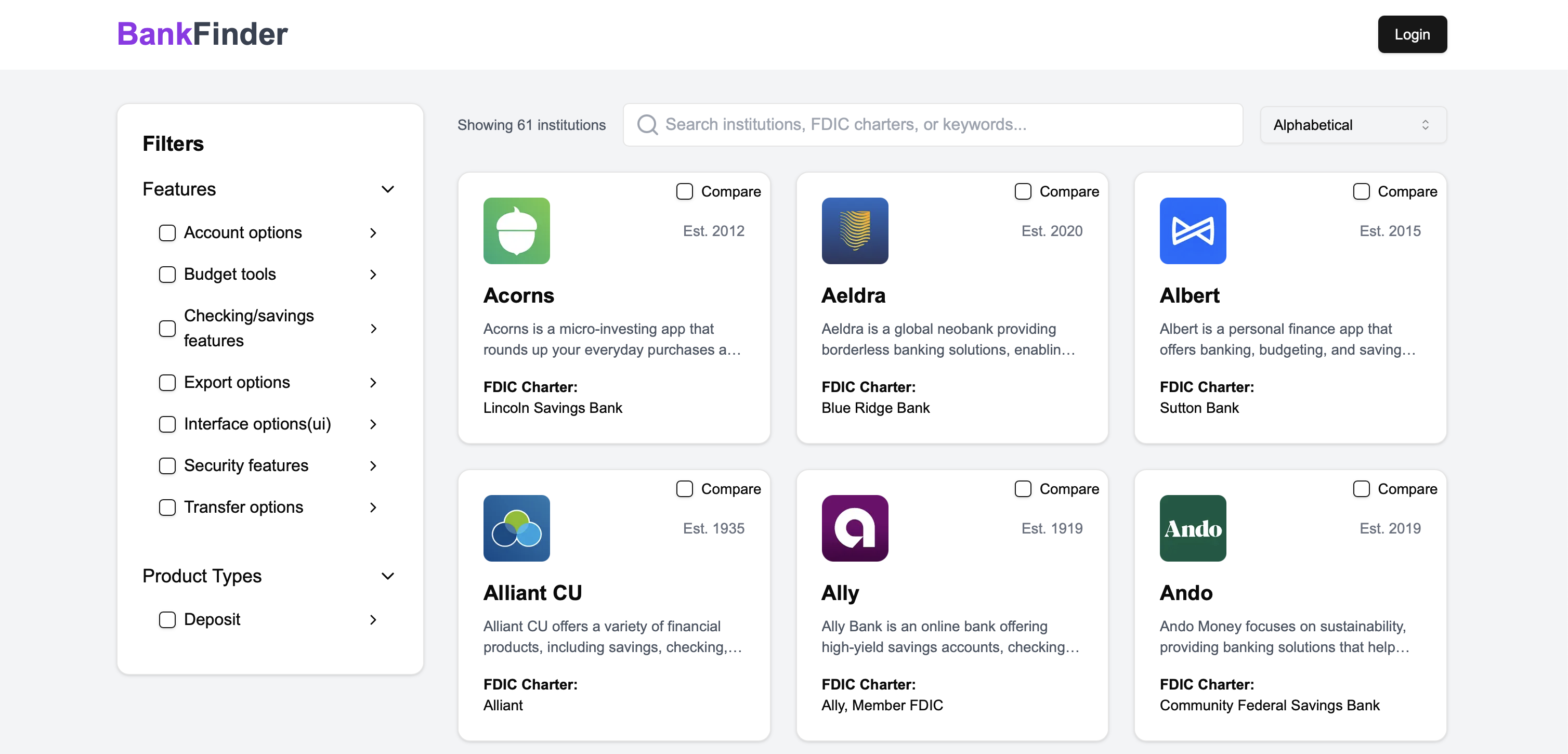The image size is (1568, 754).
Task: Click the Ally purple letter logo
Action: (855, 528)
